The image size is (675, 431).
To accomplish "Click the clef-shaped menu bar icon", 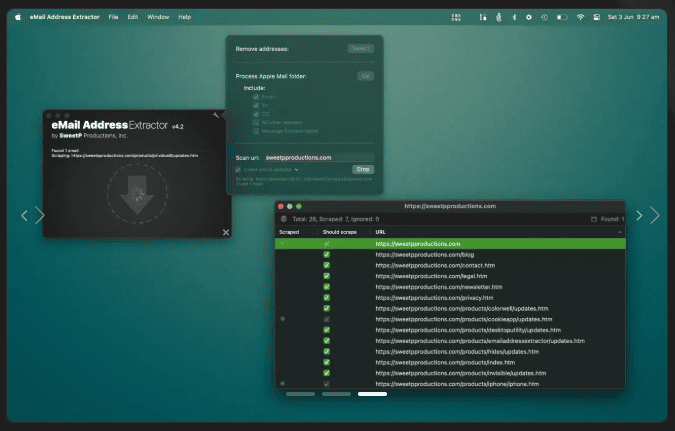I will coord(499,17).
